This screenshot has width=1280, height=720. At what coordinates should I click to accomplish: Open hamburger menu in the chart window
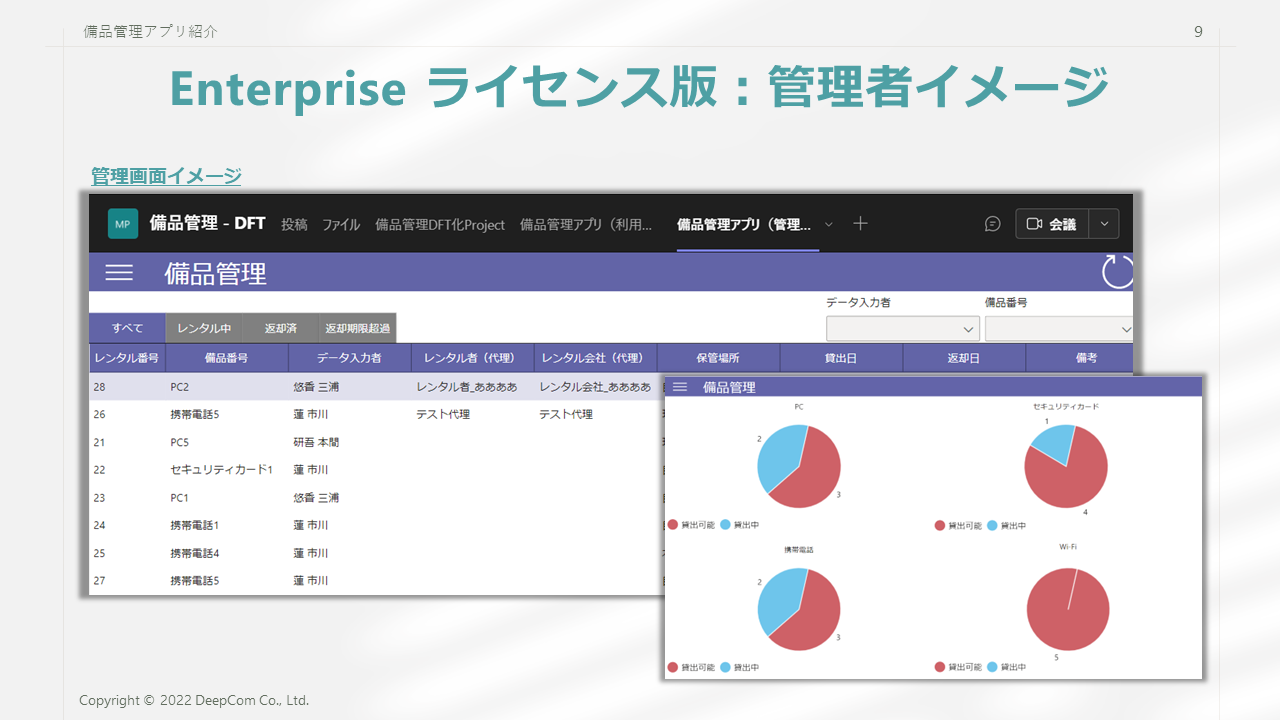pyautogui.click(x=680, y=387)
